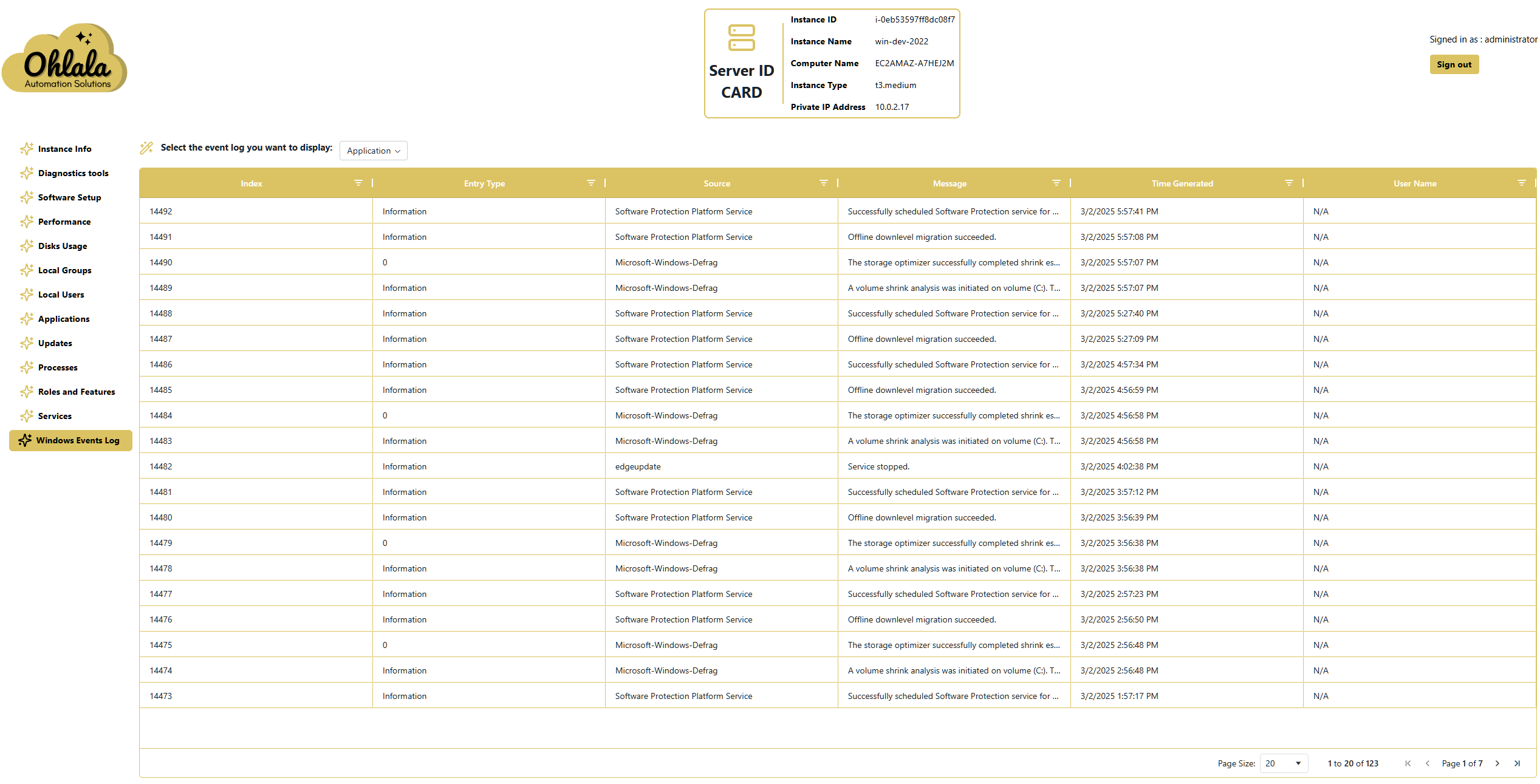1540x784 pixels.
Task: Jump to the last page of results
Action: (x=1517, y=763)
